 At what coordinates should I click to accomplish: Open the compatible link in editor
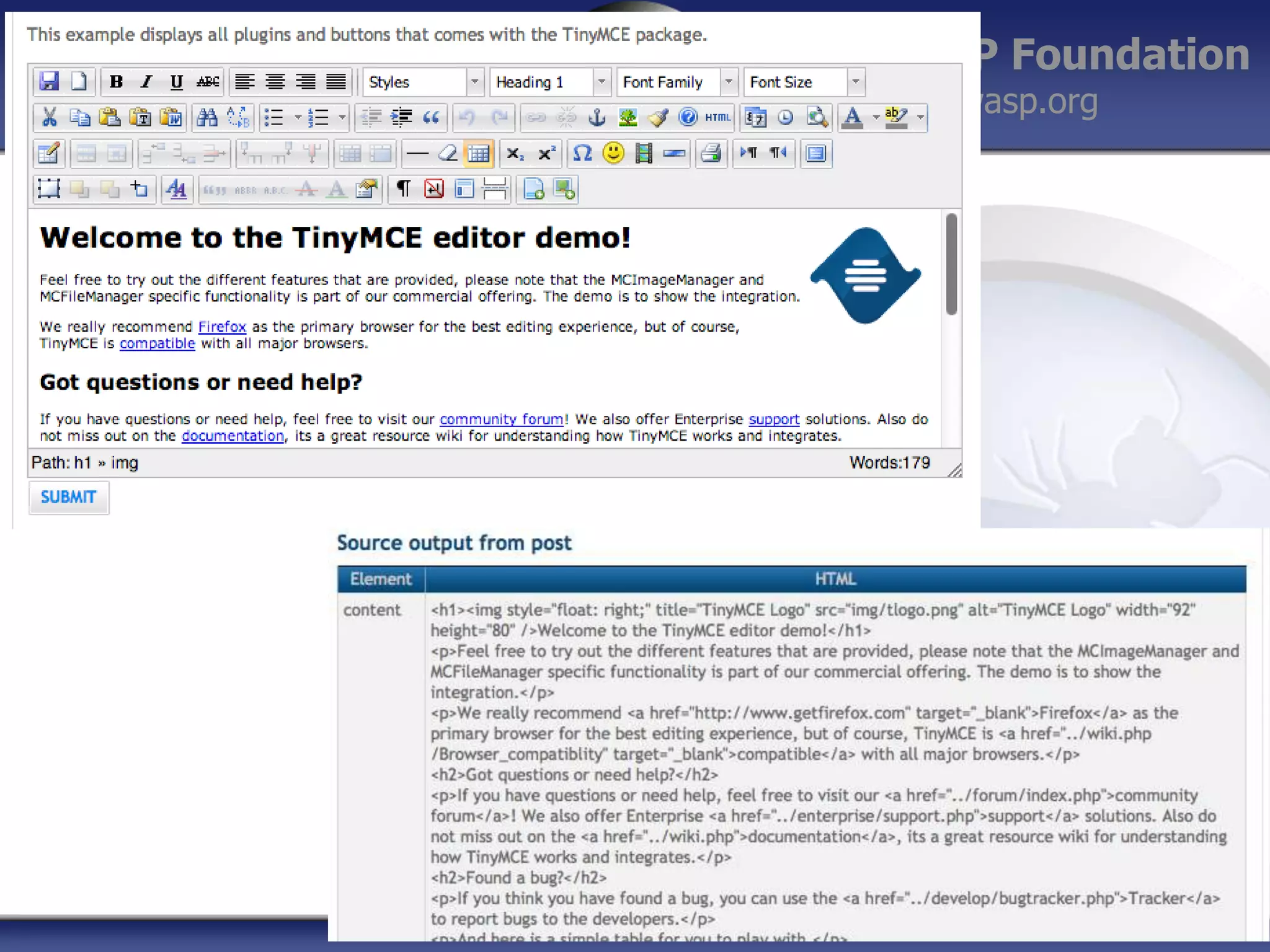[158, 343]
